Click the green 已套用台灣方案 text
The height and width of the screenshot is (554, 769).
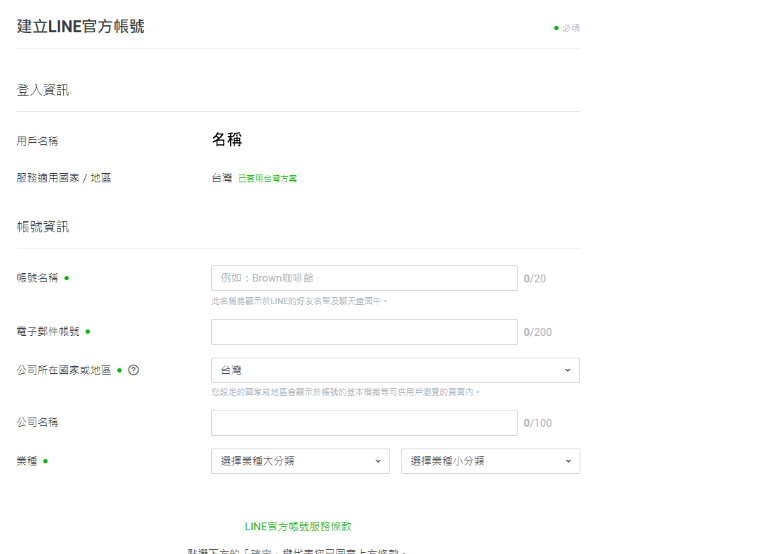[x=267, y=178]
